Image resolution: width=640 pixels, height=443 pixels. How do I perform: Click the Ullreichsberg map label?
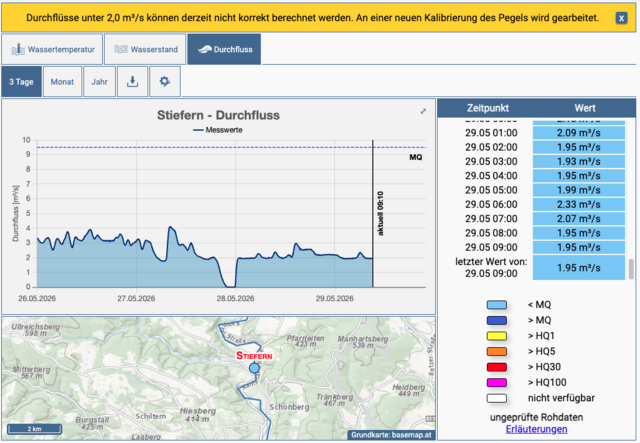coord(36,327)
